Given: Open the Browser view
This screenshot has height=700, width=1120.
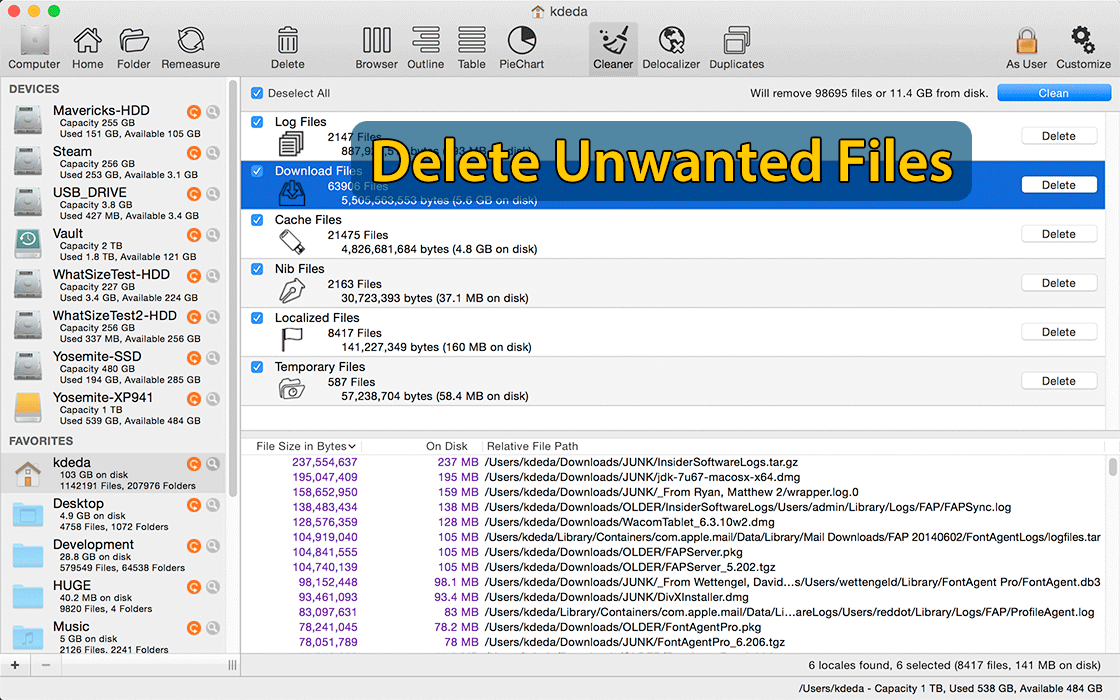Looking at the screenshot, I should [x=376, y=47].
